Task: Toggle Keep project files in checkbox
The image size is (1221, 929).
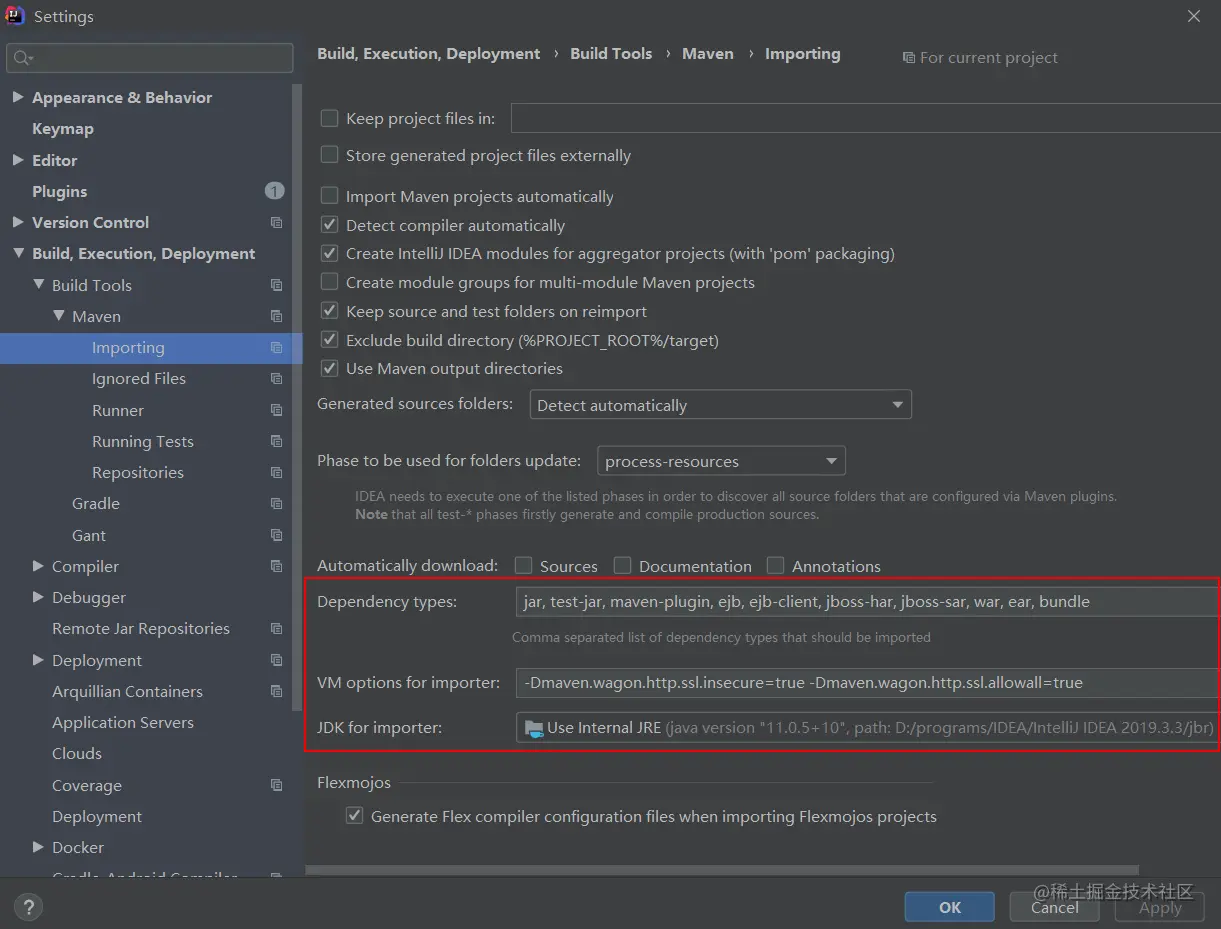Action: [x=329, y=118]
